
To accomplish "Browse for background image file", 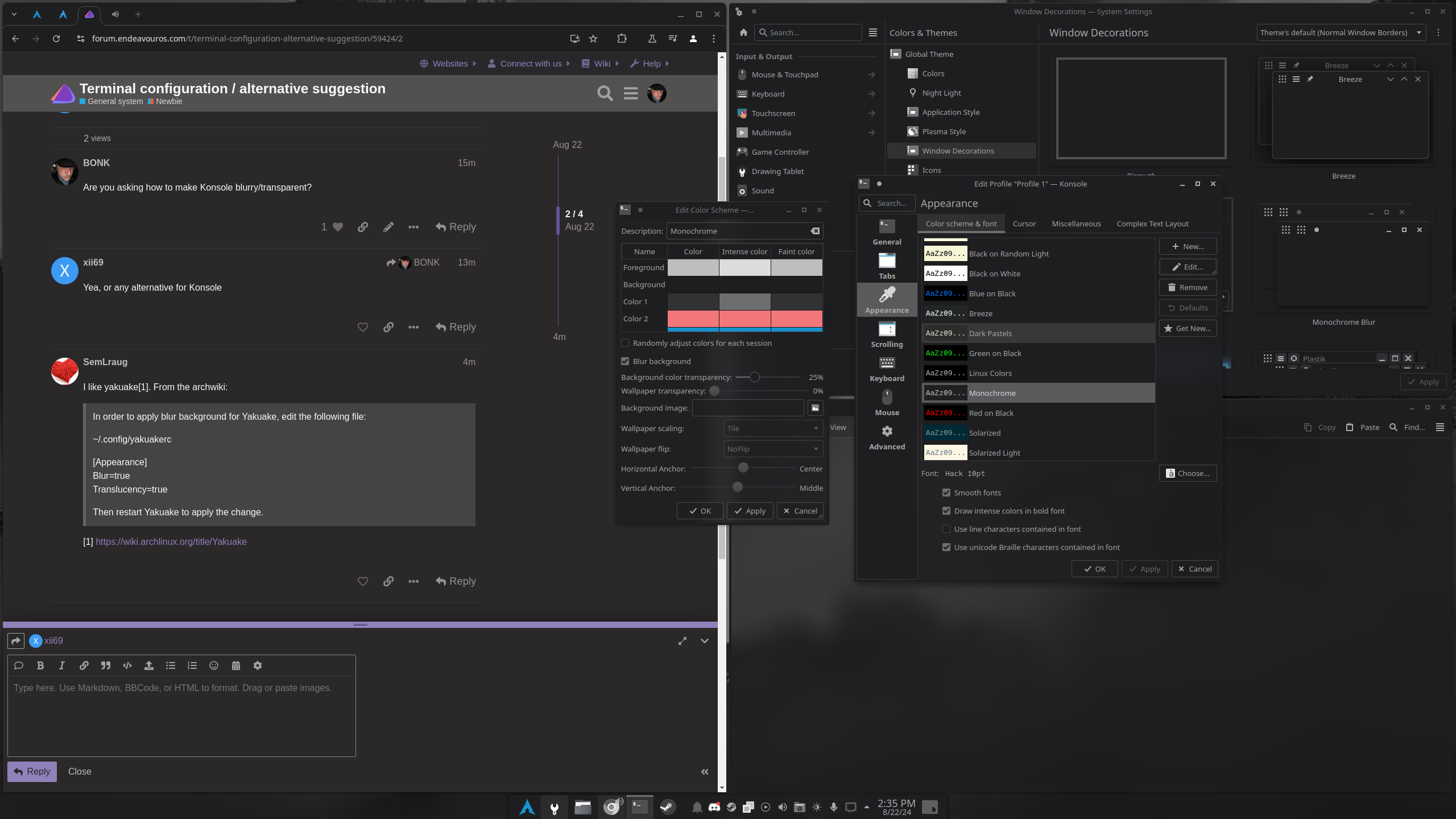I will pos(815,408).
